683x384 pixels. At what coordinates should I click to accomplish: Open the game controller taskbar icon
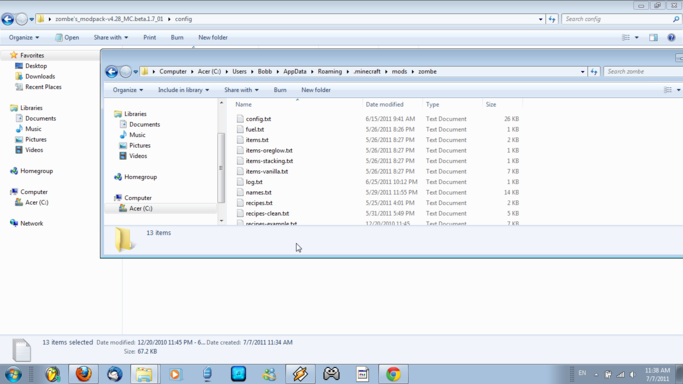[x=331, y=374]
